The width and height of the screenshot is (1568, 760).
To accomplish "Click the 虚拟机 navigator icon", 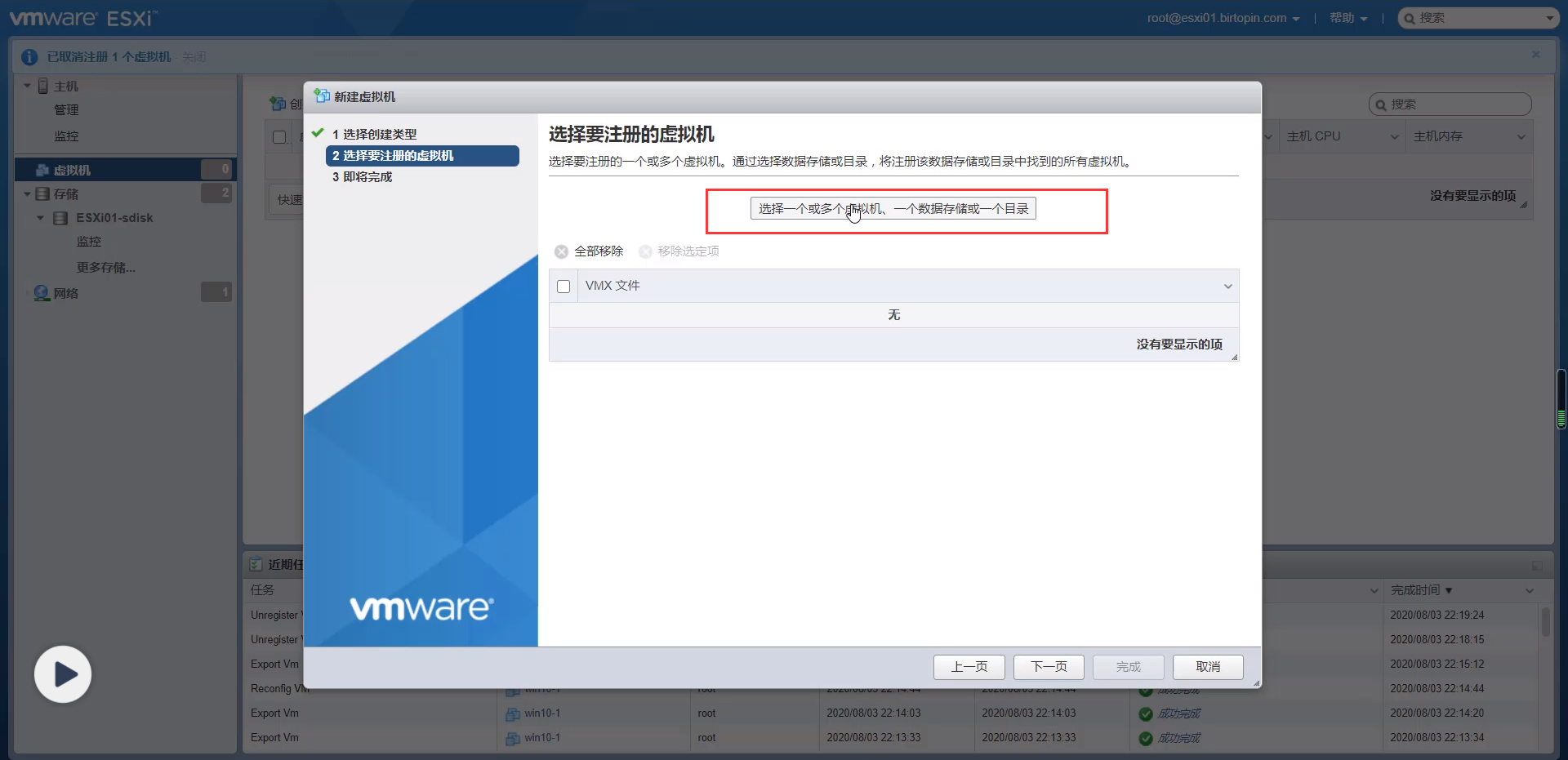I will [42, 170].
